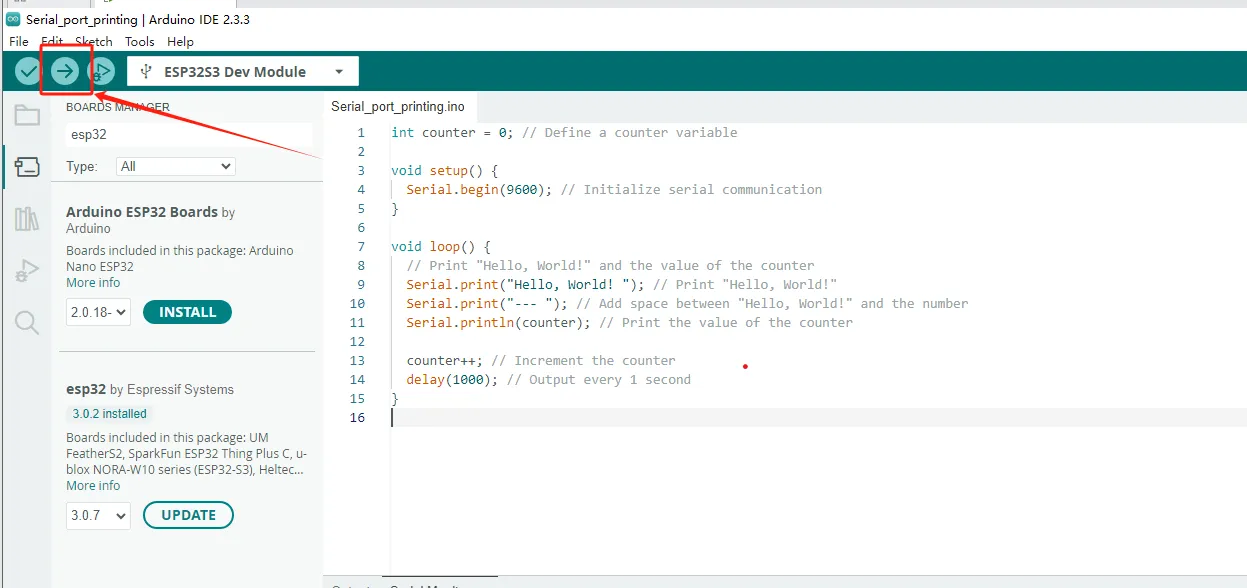
Task: Open the Debug sidebar icon
Action: point(27,270)
